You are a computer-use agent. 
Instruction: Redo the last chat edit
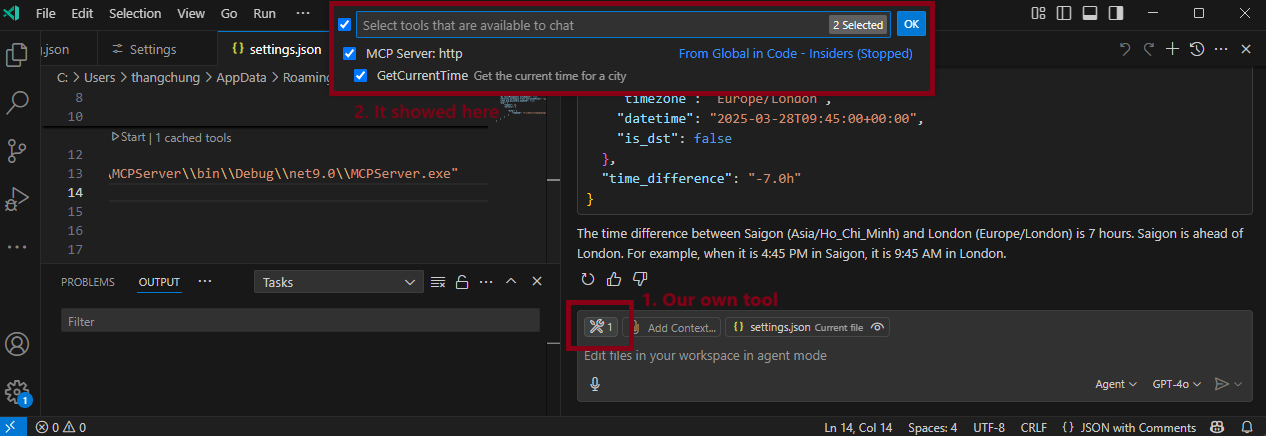pyautogui.click(x=1150, y=49)
